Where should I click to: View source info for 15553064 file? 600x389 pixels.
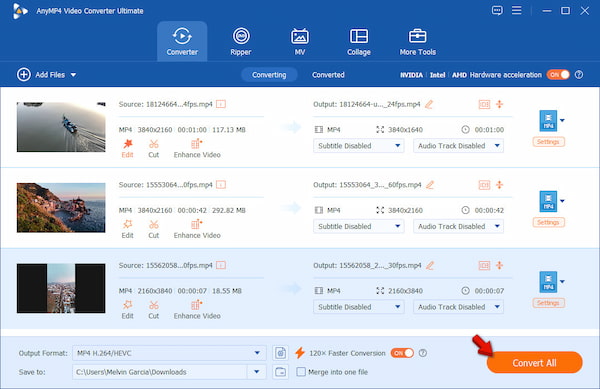221,185
